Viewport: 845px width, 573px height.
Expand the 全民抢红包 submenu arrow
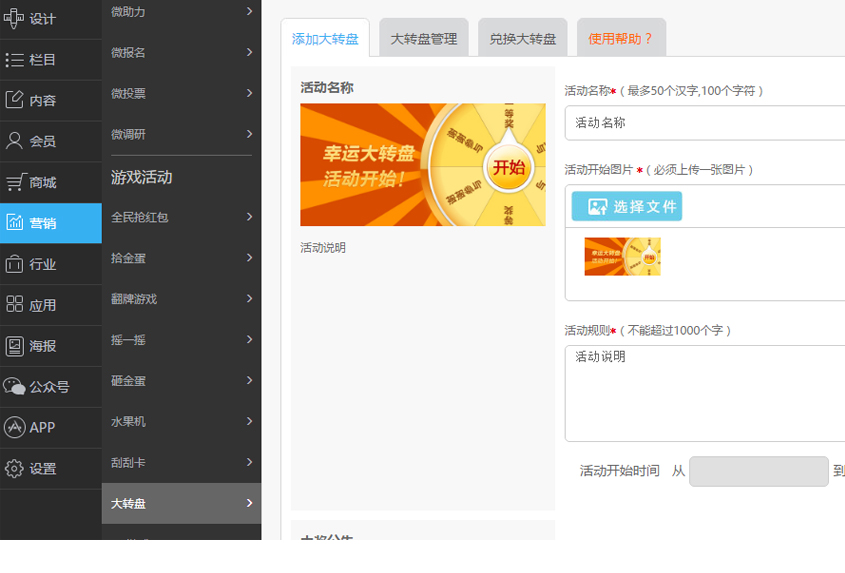pos(249,216)
